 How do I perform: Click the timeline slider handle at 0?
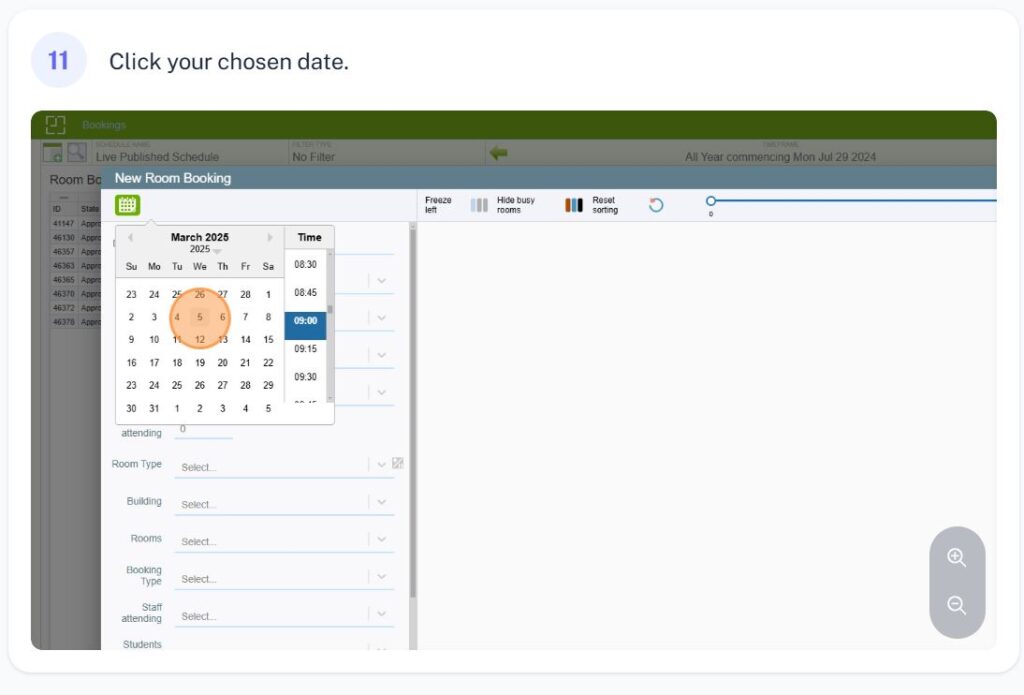click(711, 201)
